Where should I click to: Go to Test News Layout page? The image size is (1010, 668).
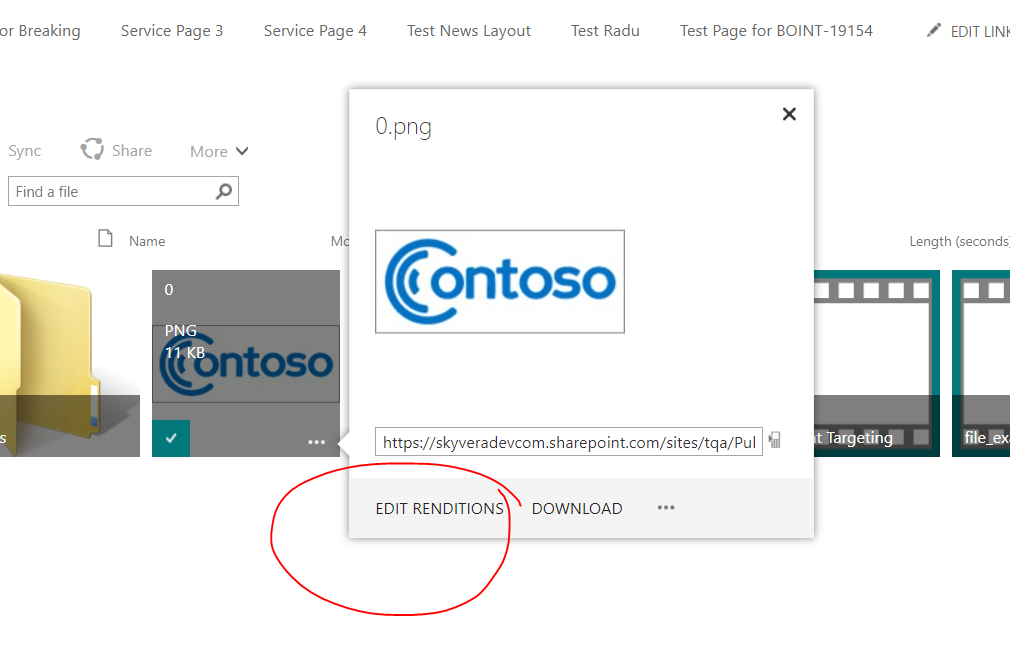coord(469,31)
